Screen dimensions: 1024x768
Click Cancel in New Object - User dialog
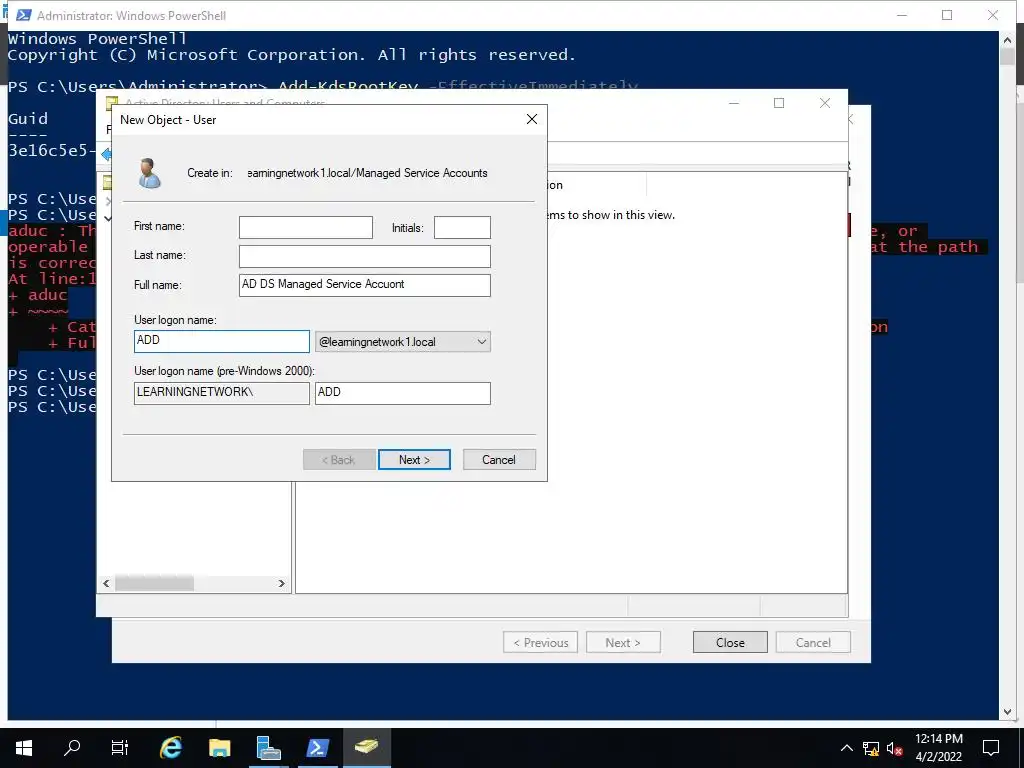pyautogui.click(x=499, y=459)
